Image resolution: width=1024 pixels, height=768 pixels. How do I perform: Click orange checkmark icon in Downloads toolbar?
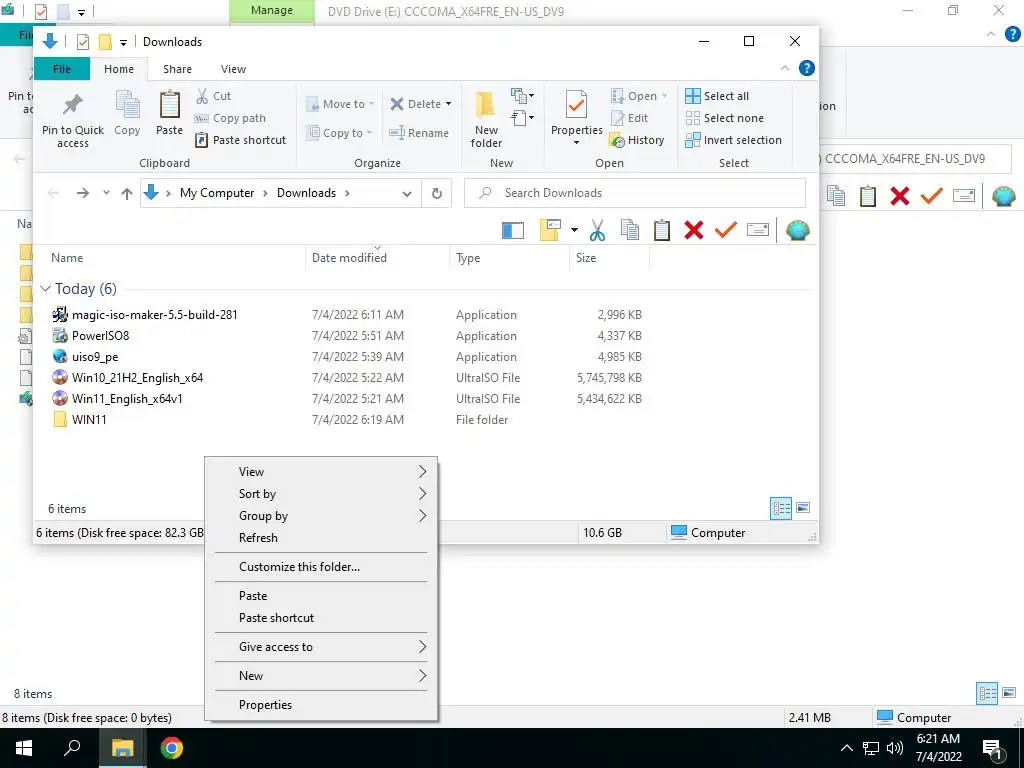(x=726, y=230)
